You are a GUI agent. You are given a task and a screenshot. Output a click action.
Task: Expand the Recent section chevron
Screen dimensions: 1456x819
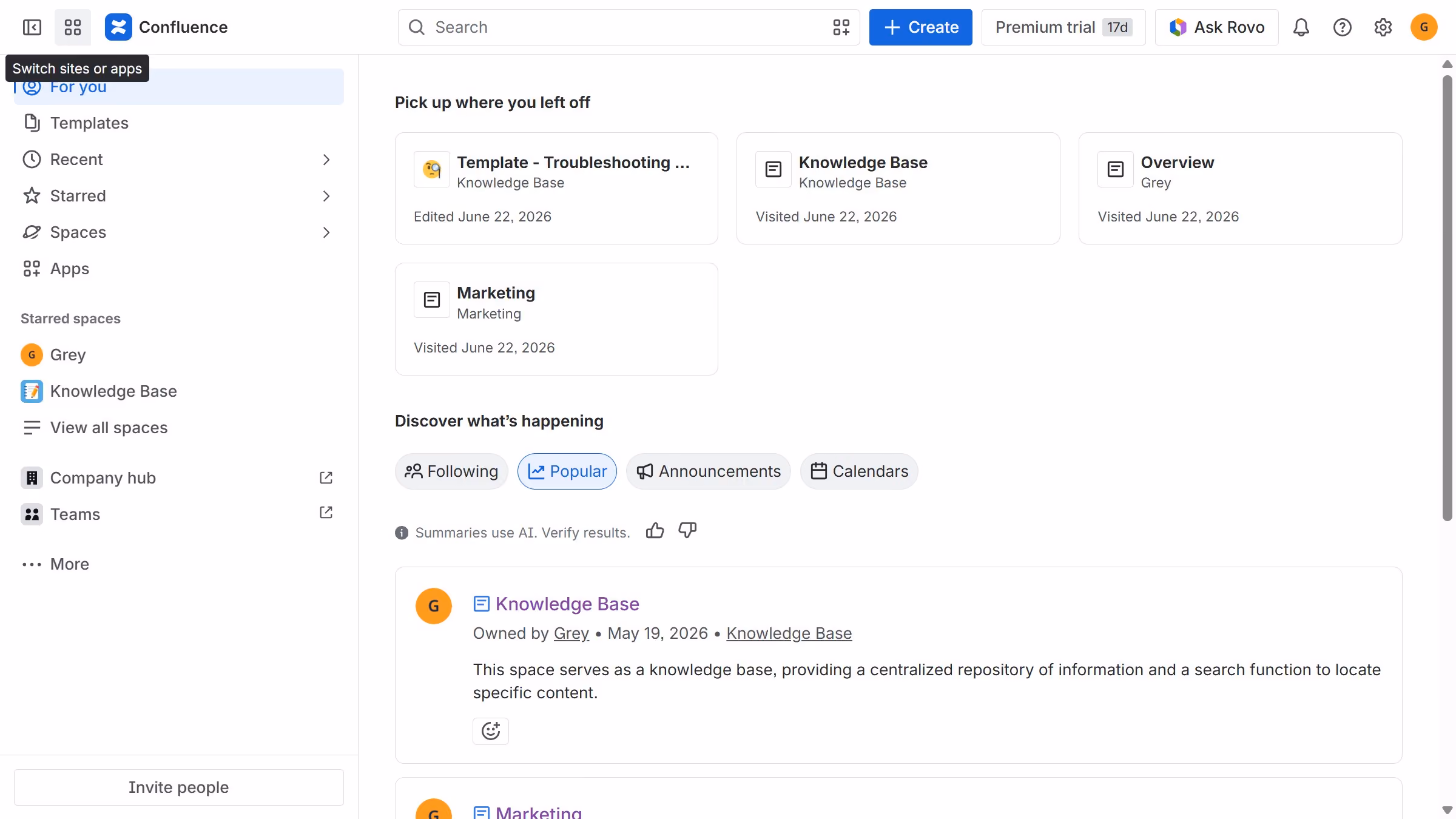326,160
